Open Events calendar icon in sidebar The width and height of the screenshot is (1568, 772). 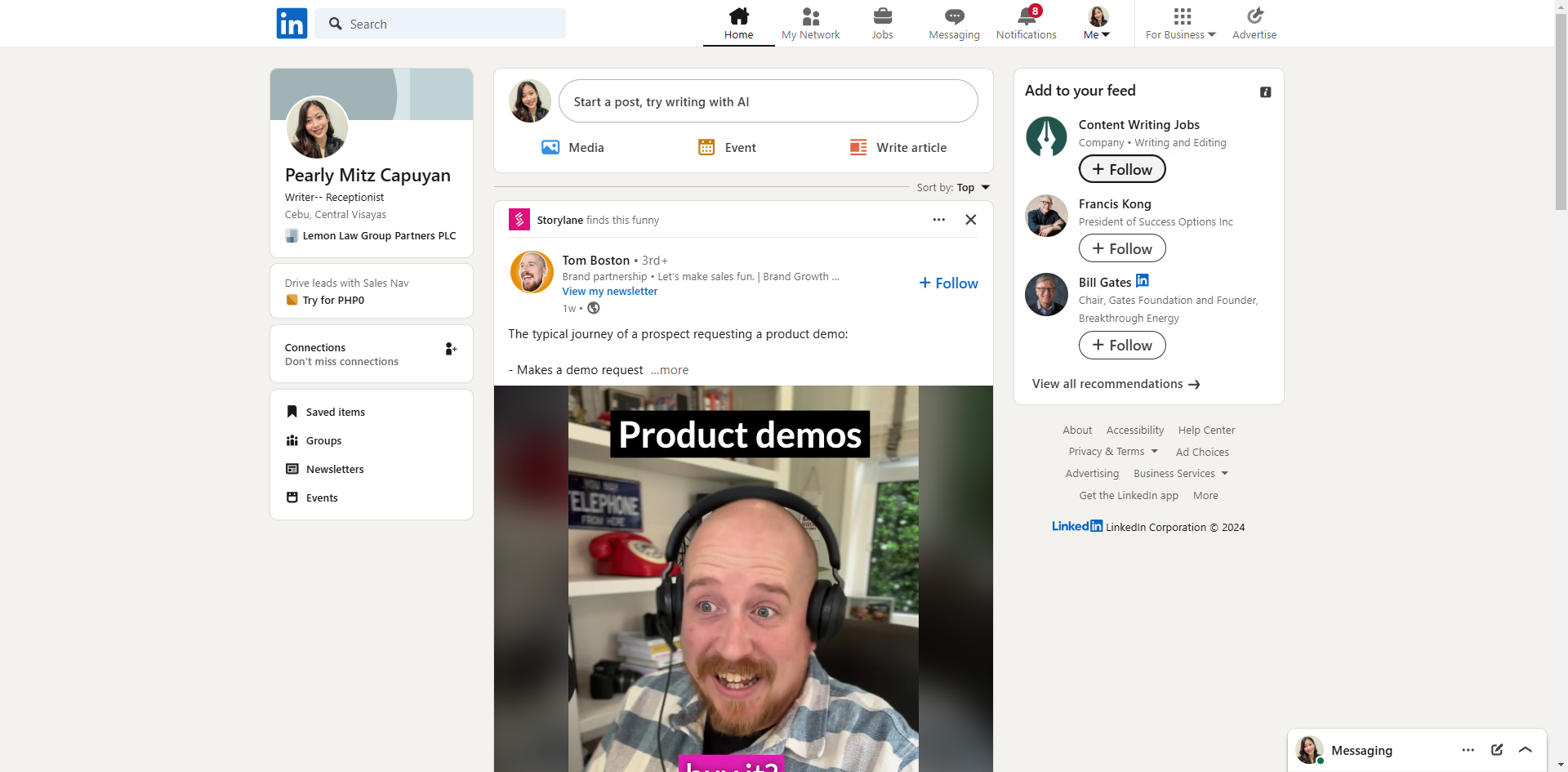tap(292, 498)
